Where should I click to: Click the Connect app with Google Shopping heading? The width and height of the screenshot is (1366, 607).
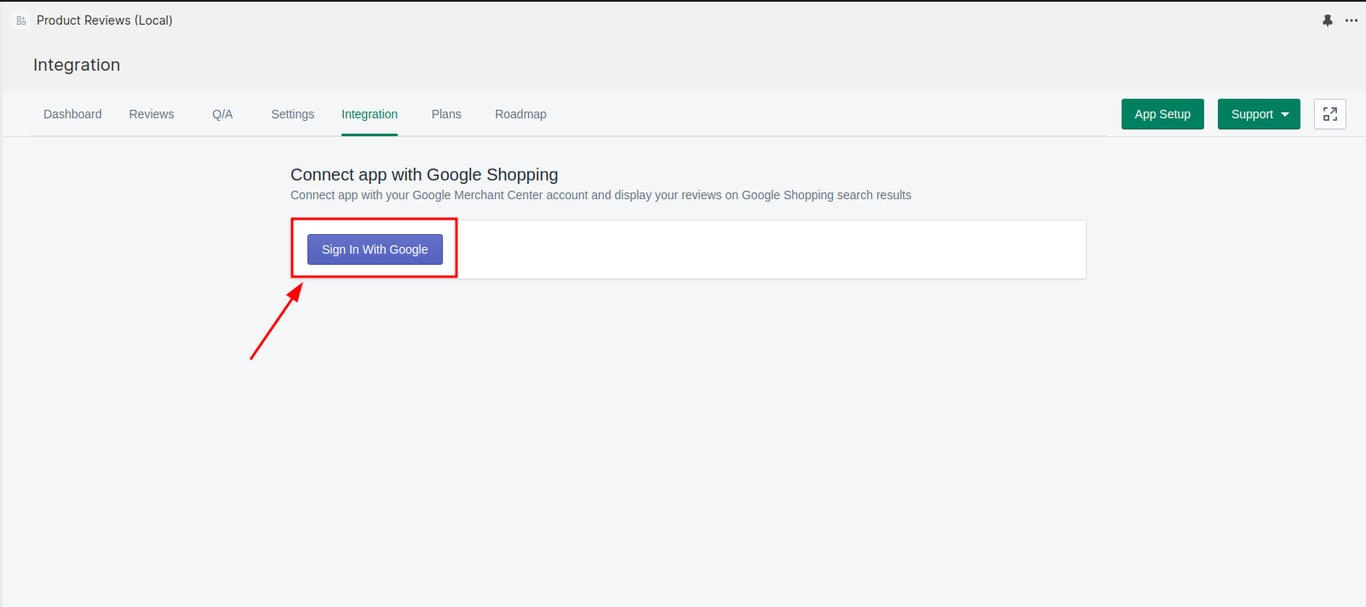pyautogui.click(x=424, y=174)
